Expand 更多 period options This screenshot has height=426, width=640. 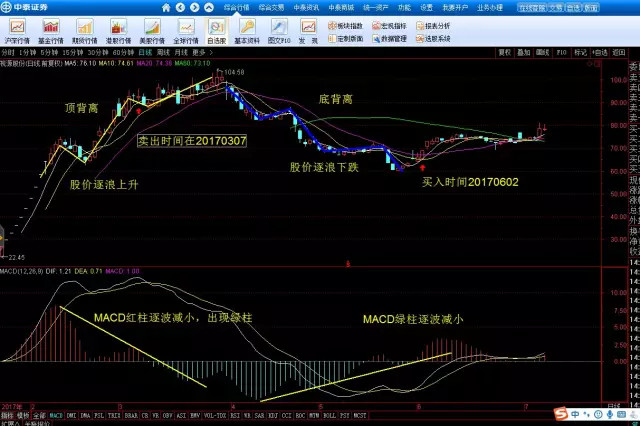[202, 52]
